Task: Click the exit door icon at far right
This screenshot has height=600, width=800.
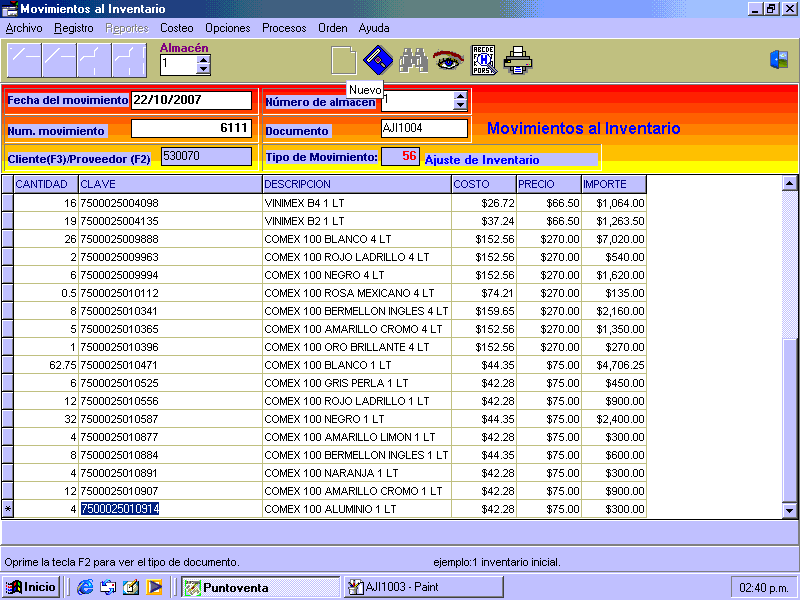Action: (779, 60)
